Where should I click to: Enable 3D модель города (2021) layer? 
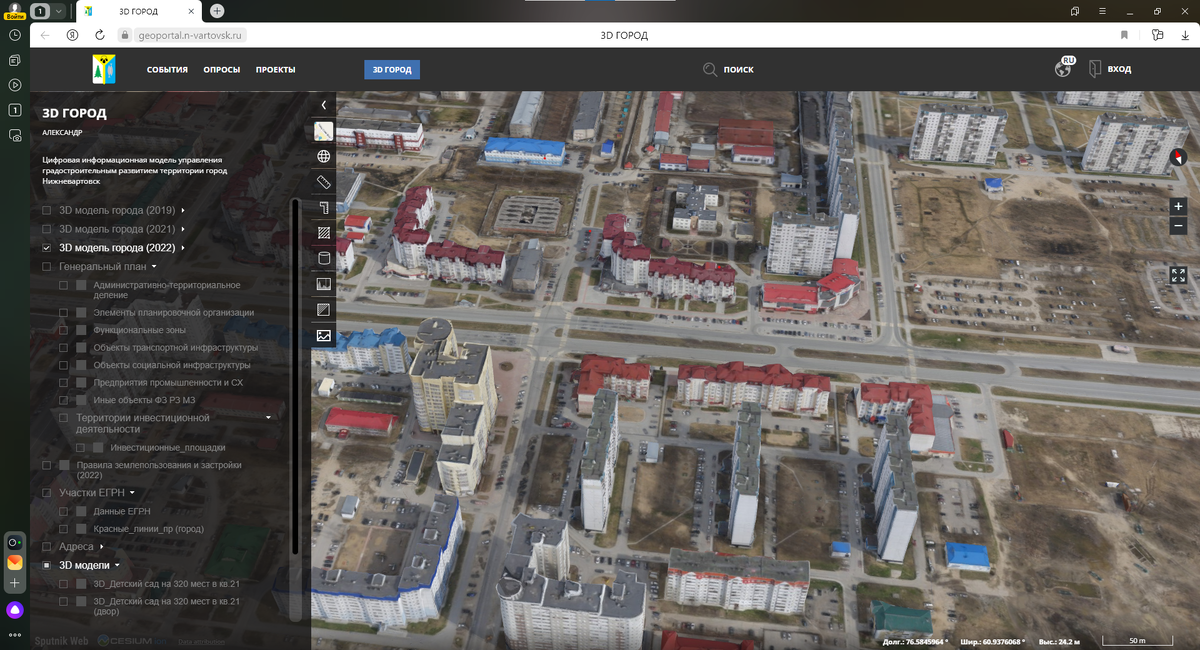47,229
